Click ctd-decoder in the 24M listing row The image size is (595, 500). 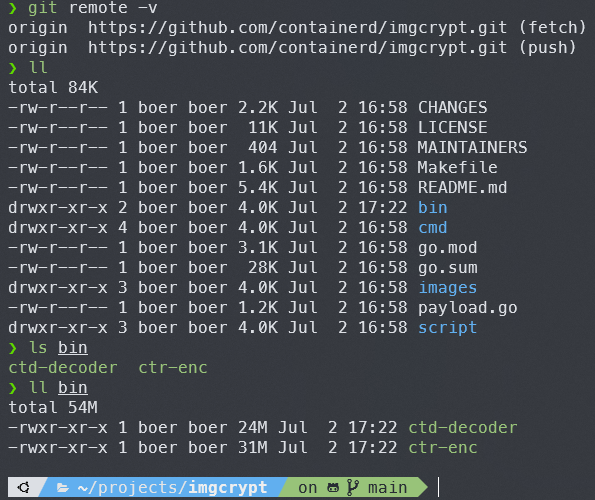463,428
